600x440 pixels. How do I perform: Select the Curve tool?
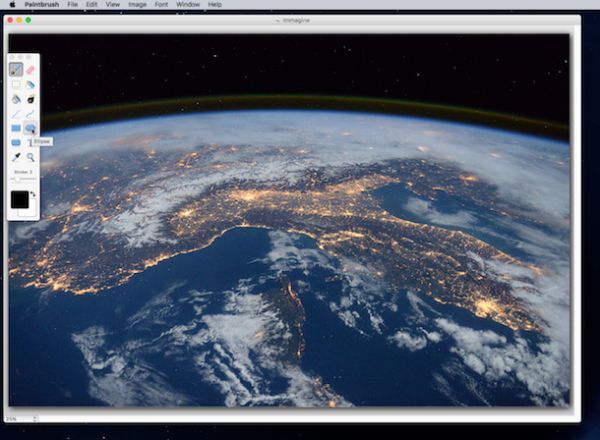click(31, 115)
